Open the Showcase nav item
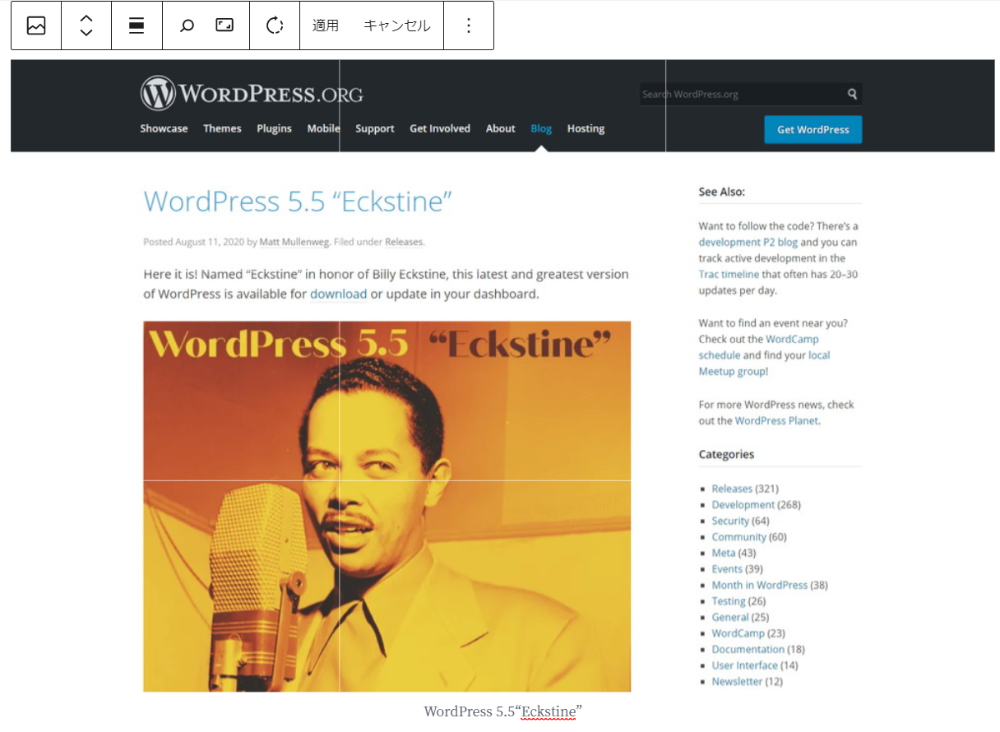Screen dimensions: 1000x732 (164, 128)
